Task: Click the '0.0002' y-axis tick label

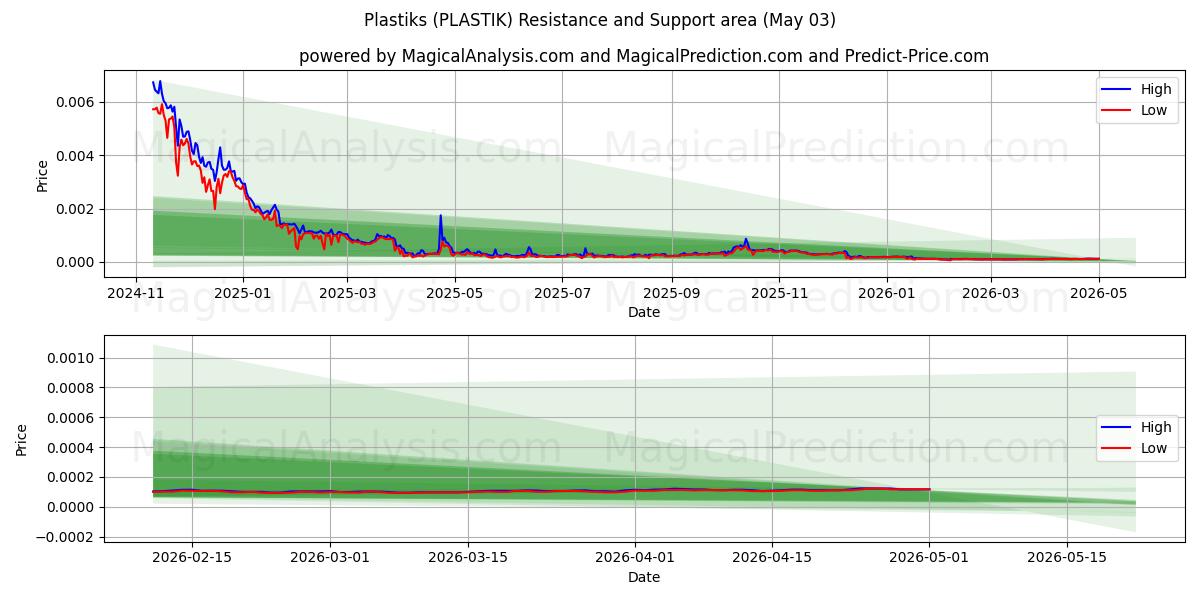Action: (72, 478)
